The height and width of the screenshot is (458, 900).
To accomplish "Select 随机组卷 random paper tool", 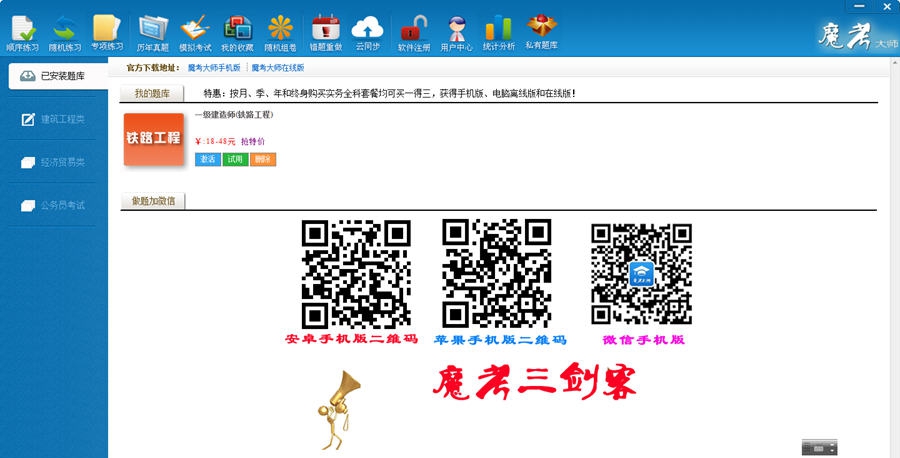I will (281, 33).
